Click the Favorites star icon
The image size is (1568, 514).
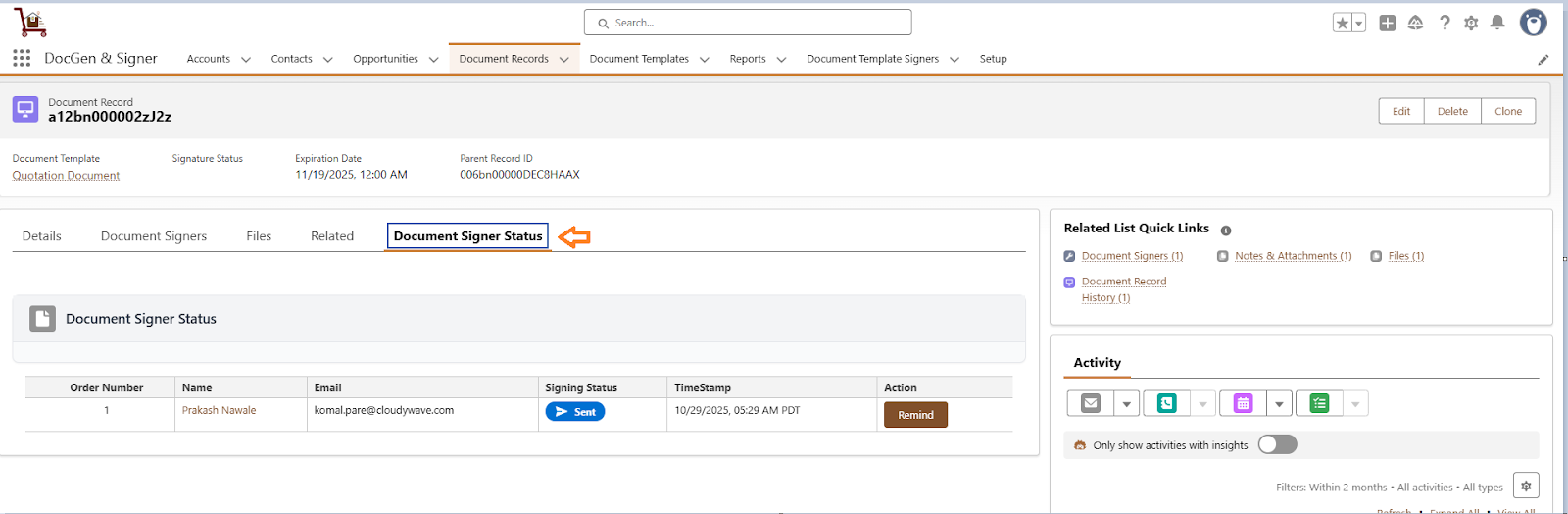(x=1342, y=23)
